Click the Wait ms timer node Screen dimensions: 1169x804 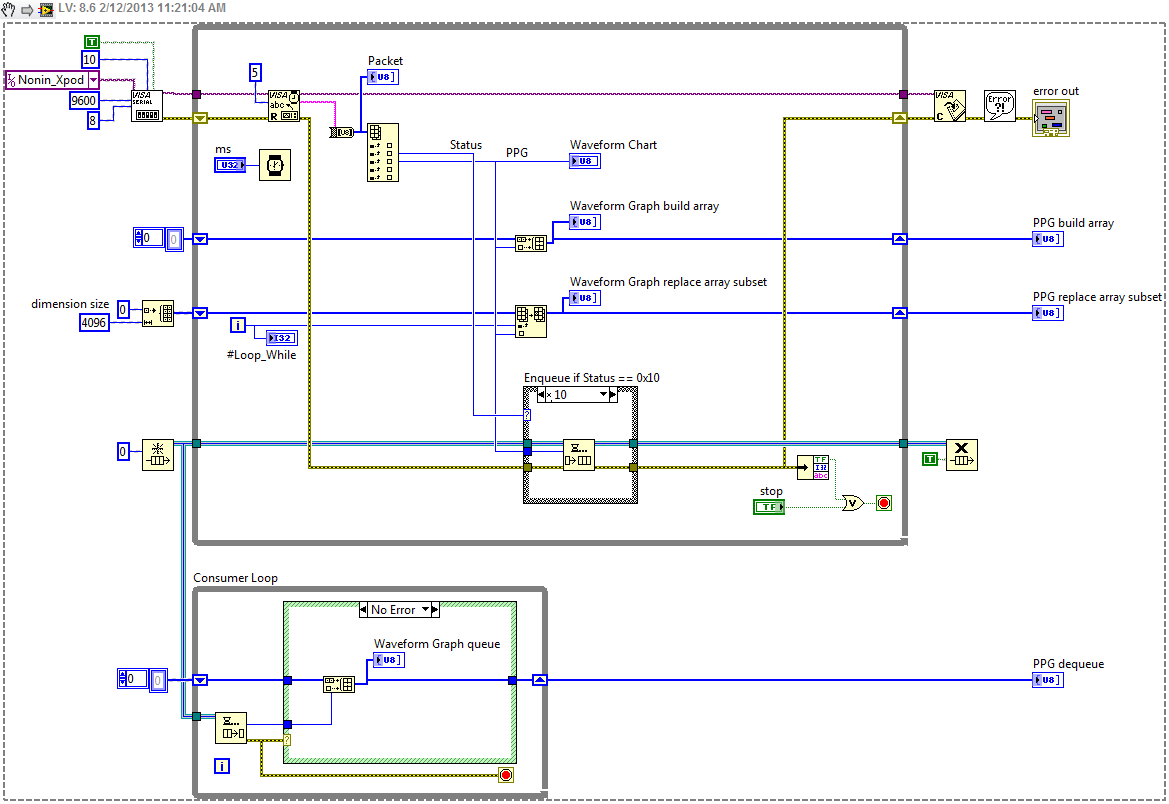pos(275,165)
